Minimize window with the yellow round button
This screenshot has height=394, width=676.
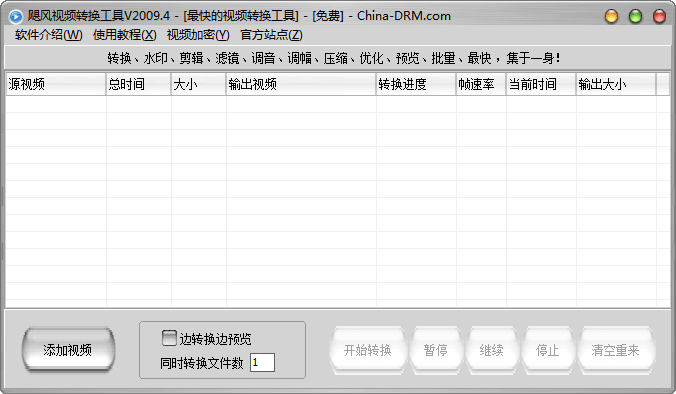(611, 16)
